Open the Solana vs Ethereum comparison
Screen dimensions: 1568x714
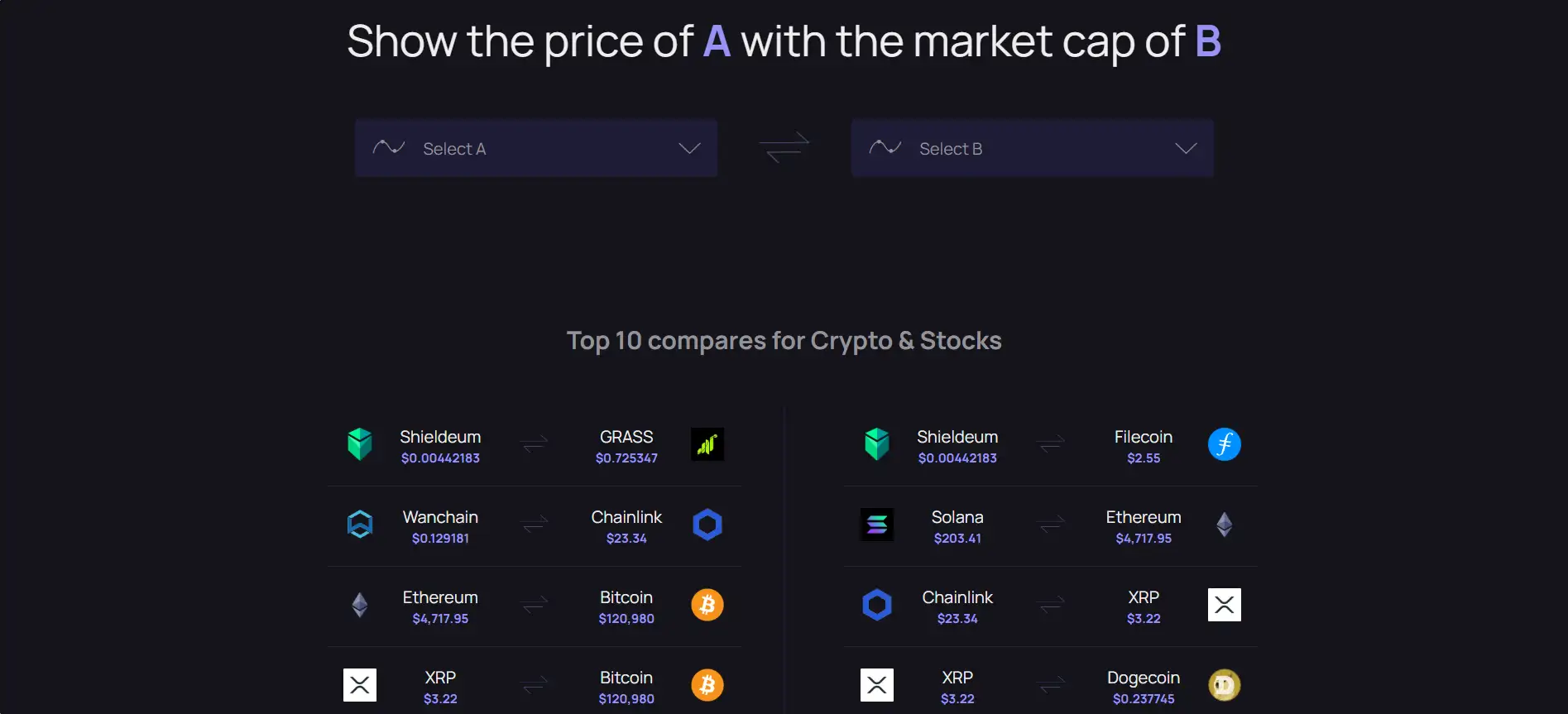(x=1051, y=525)
